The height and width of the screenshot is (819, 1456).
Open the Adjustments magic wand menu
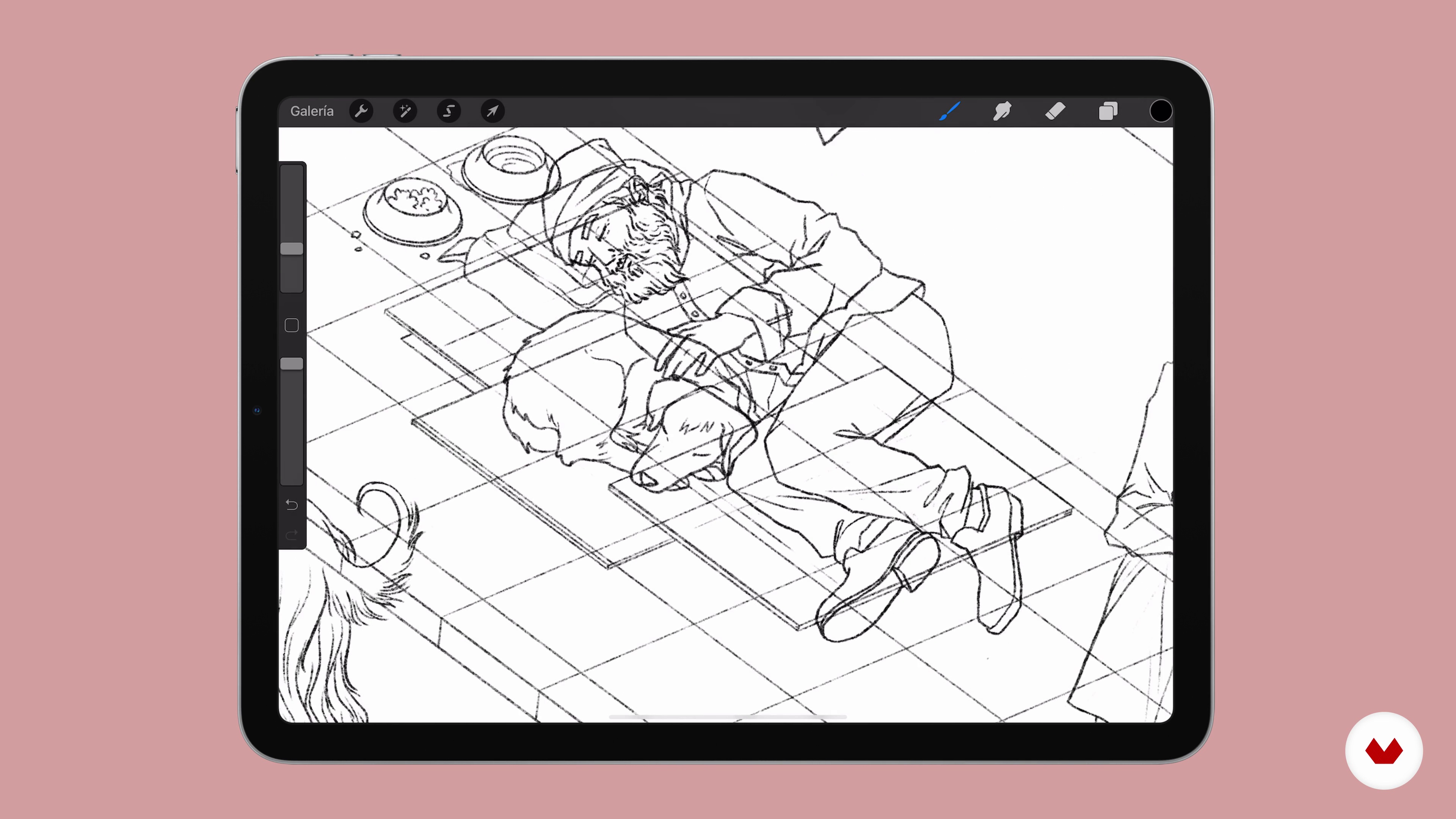(405, 111)
